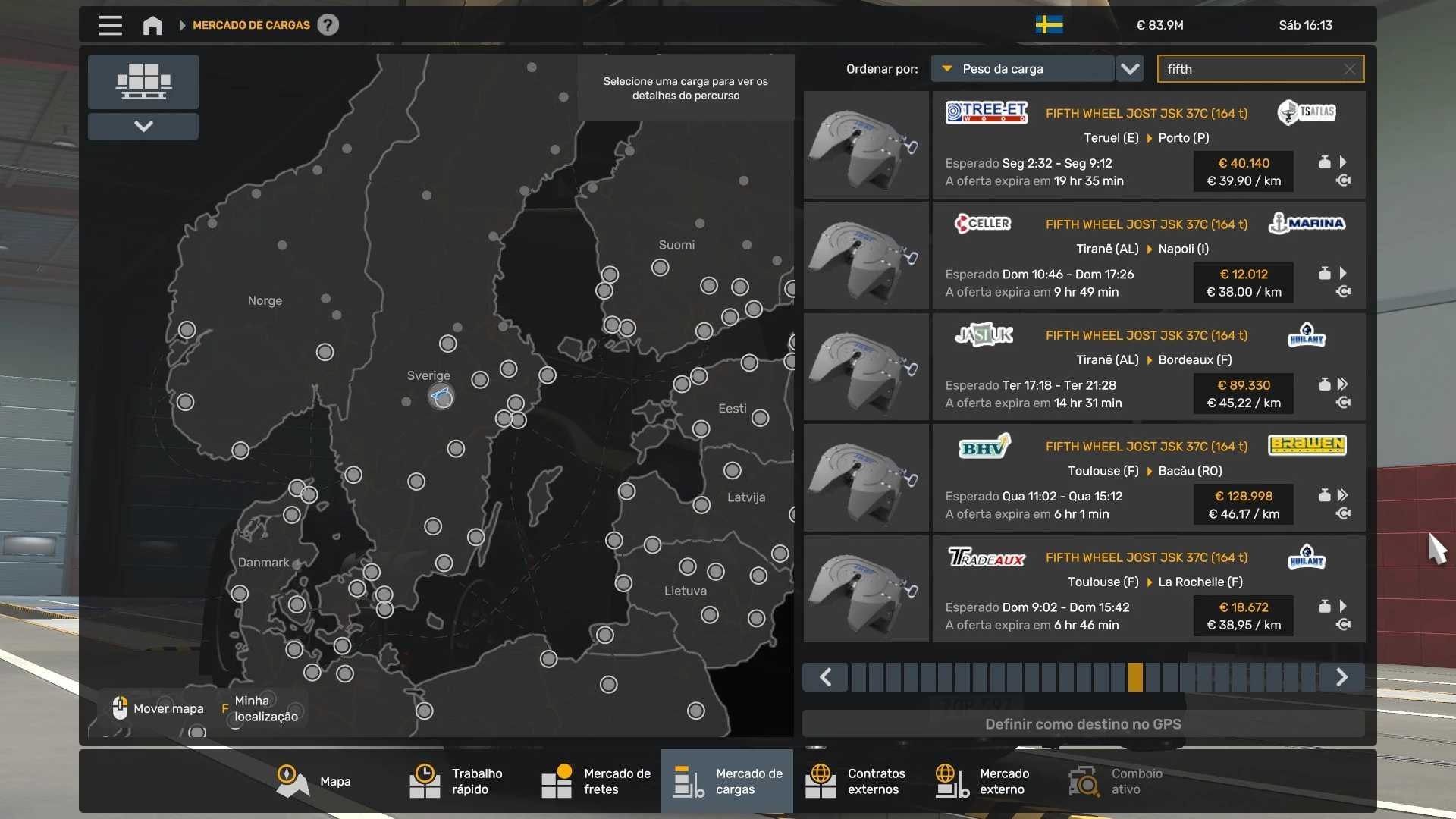Open the hamburger main menu
The image size is (1456, 819).
[110, 25]
